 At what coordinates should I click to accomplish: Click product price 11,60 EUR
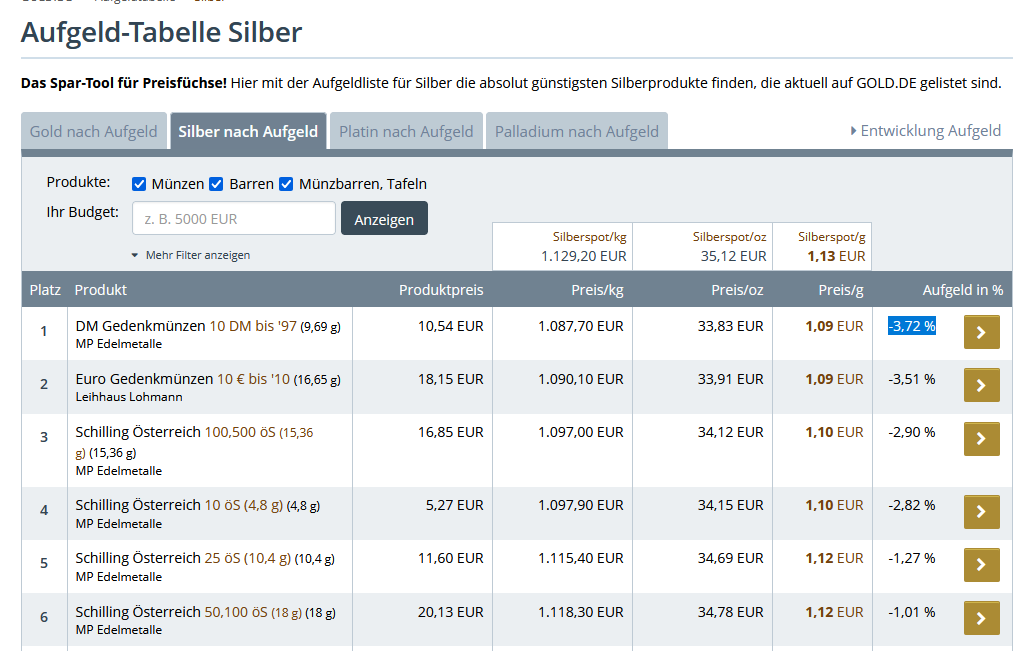(x=451, y=558)
